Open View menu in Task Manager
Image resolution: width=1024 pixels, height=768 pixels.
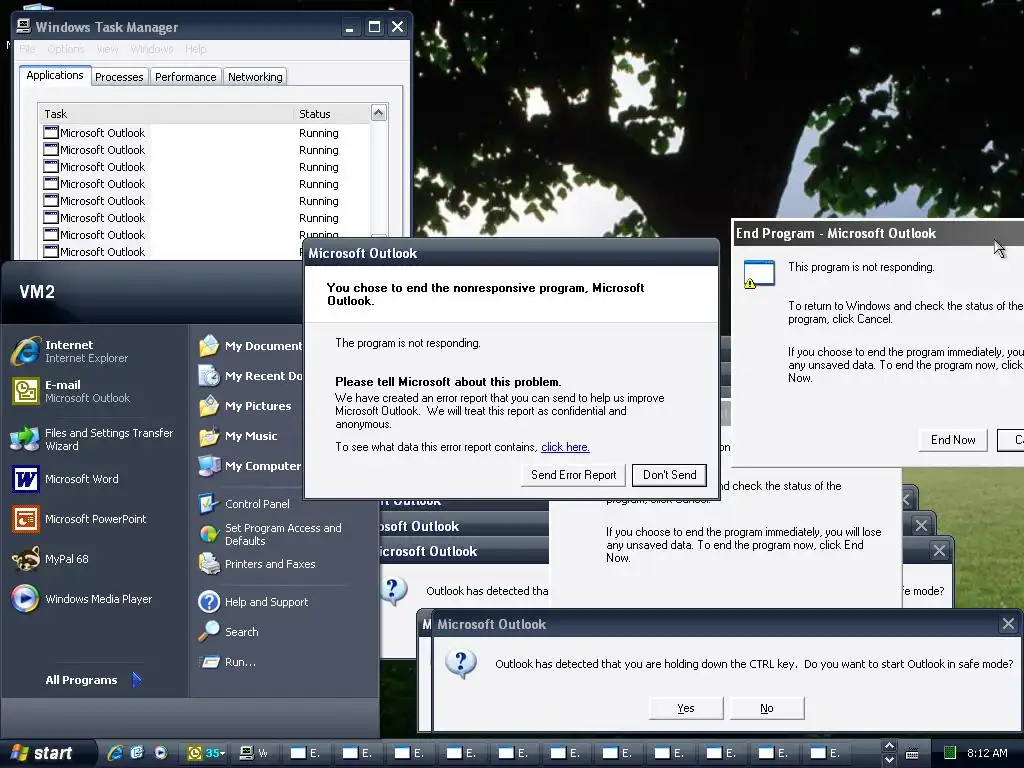tap(108, 49)
